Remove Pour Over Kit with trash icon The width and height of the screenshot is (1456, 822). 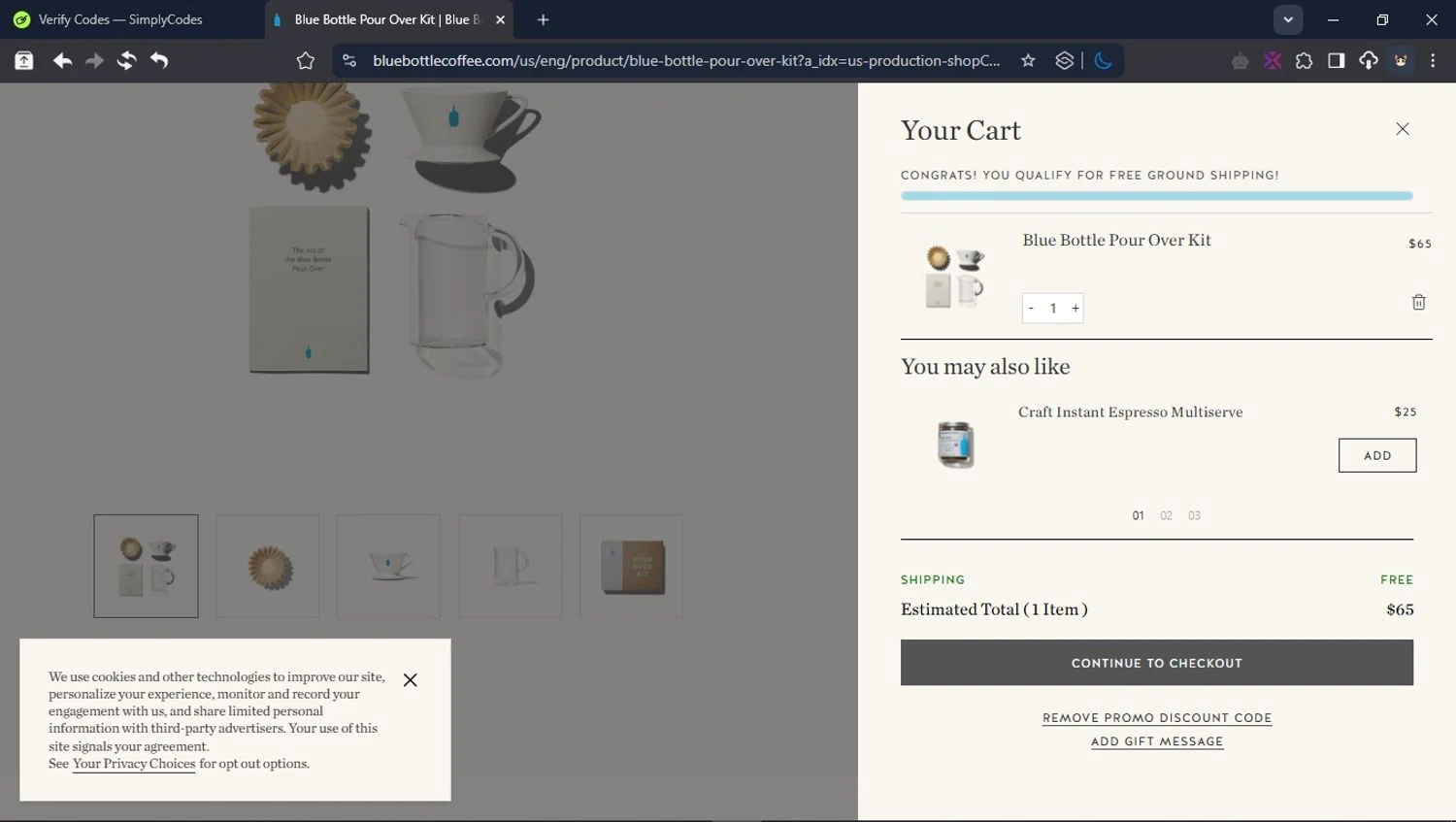(1418, 303)
